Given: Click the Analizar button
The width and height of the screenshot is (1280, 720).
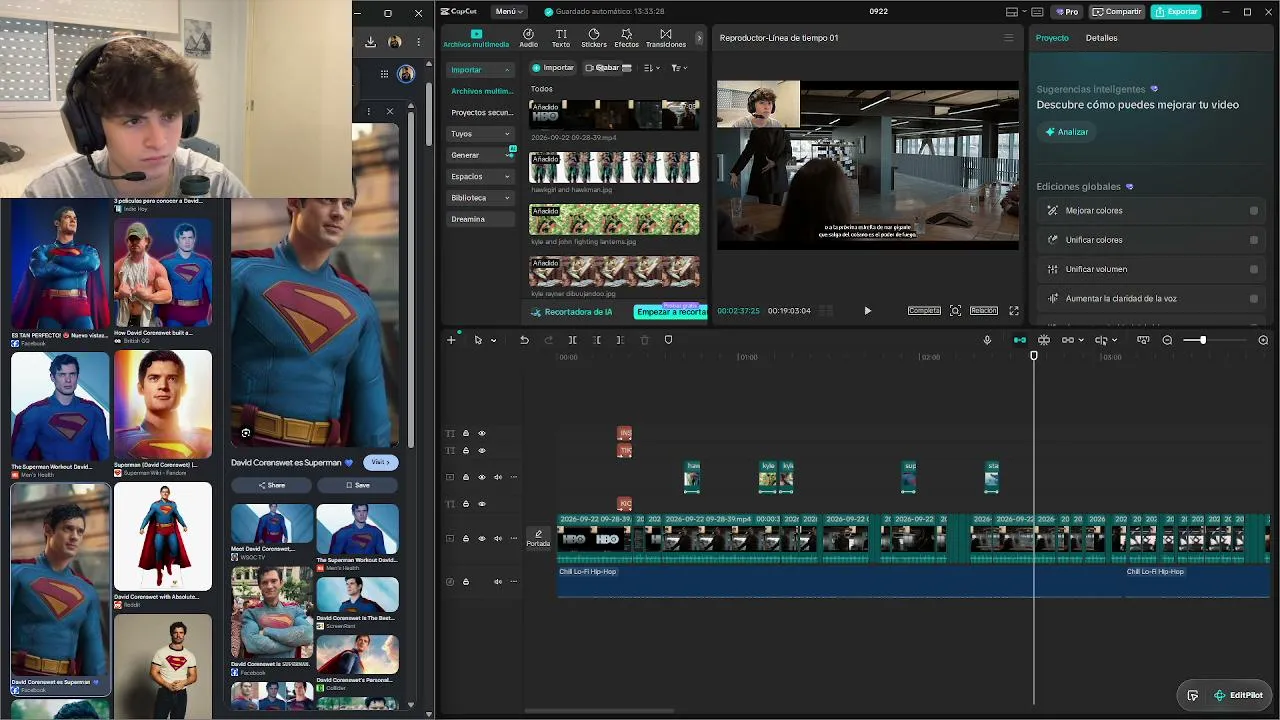Looking at the screenshot, I should [1067, 132].
